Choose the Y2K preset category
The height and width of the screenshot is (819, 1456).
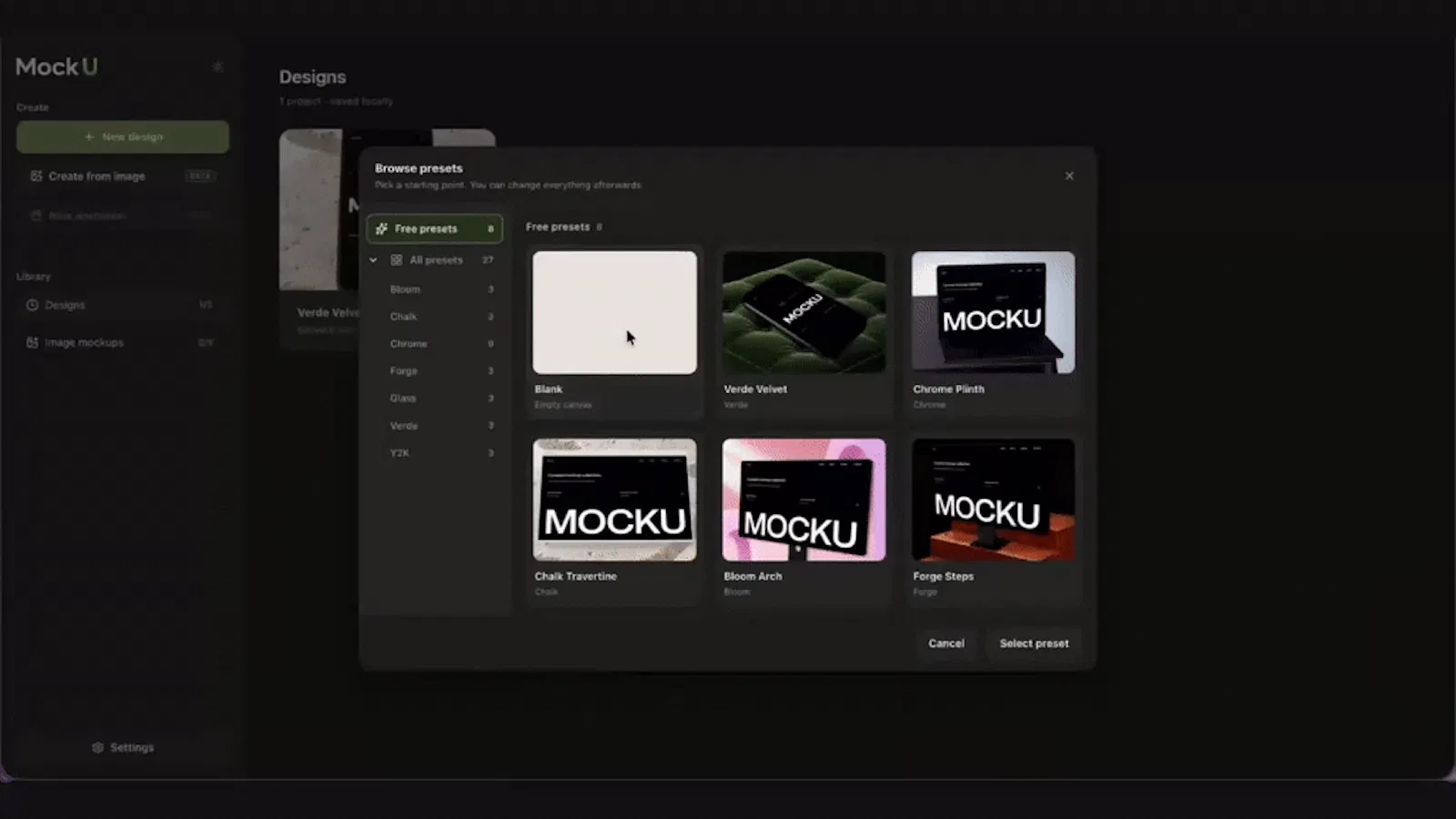tap(440, 453)
